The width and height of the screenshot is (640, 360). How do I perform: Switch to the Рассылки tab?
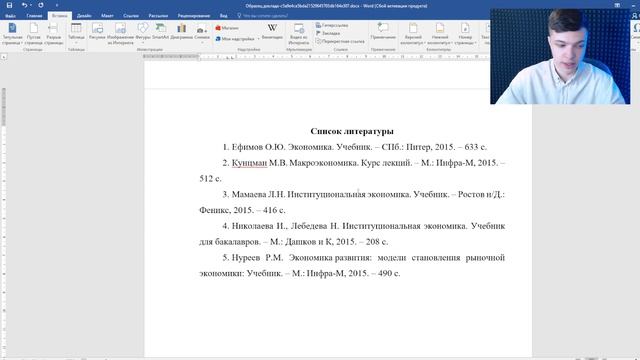[158, 16]
